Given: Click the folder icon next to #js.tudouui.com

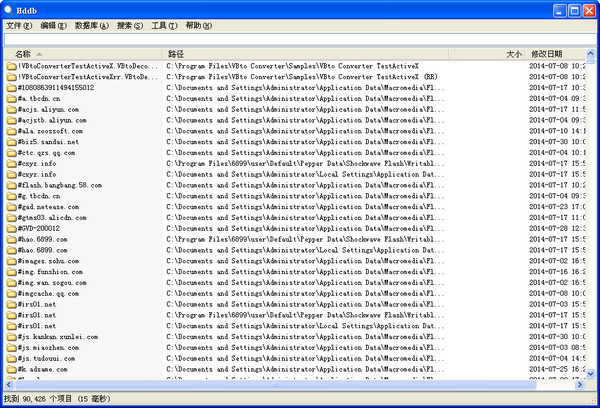Looking at the screenshot, I should [11, 358].
